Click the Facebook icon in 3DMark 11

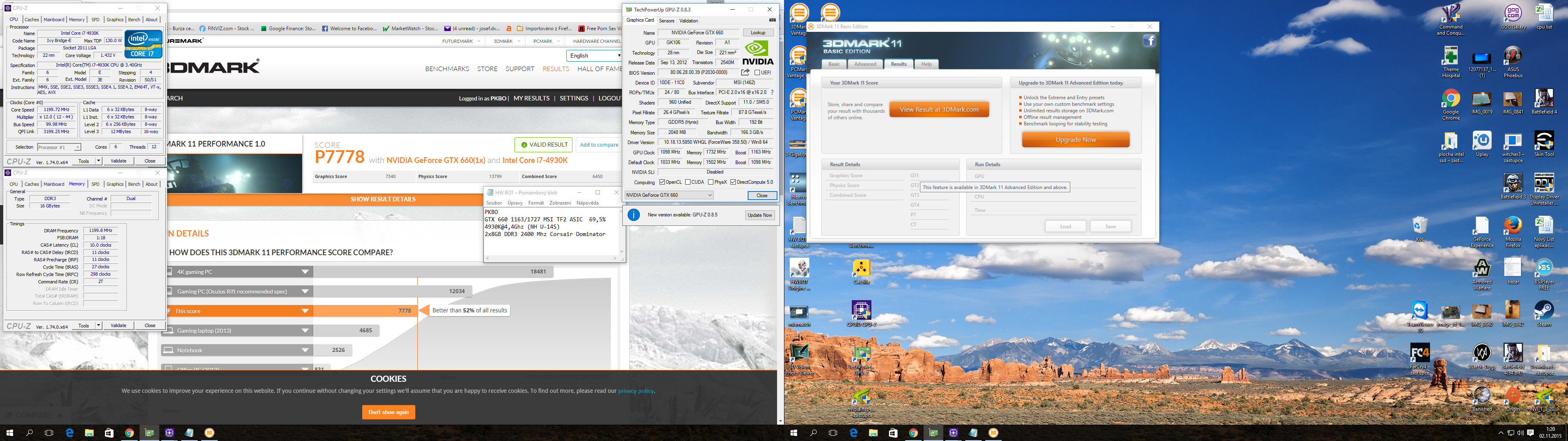coord(1149,41)
